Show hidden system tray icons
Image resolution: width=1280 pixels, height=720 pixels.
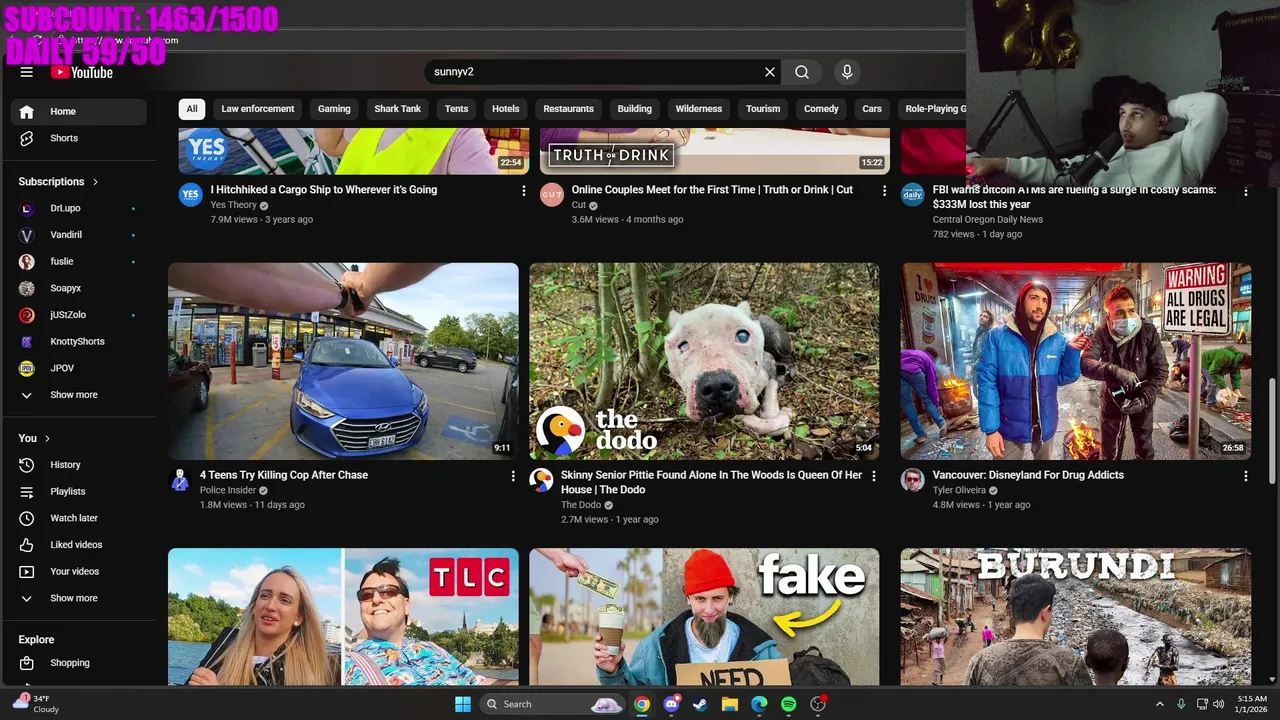(1159, 704)
